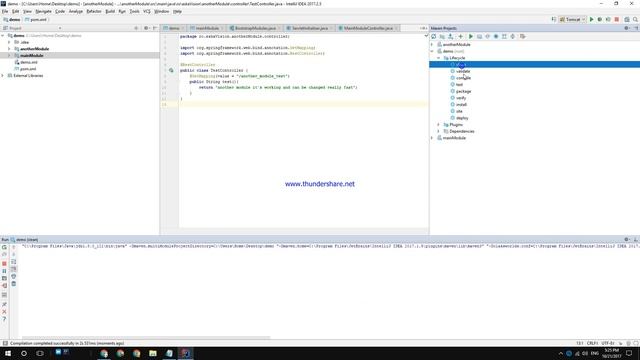Click horizontal scrollbar in Run console

pos(146,338)
